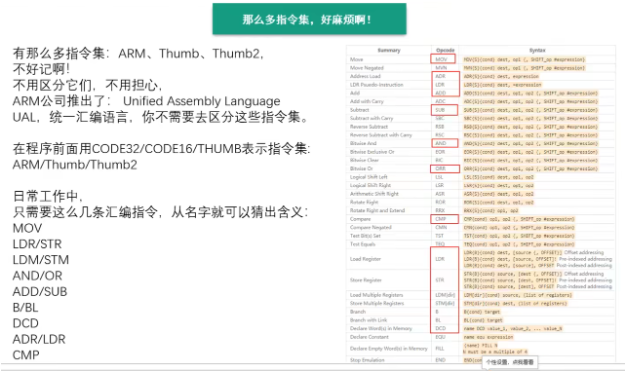
Task: Select the B opcode in Branch row
Action: click(x=437, y=311)
